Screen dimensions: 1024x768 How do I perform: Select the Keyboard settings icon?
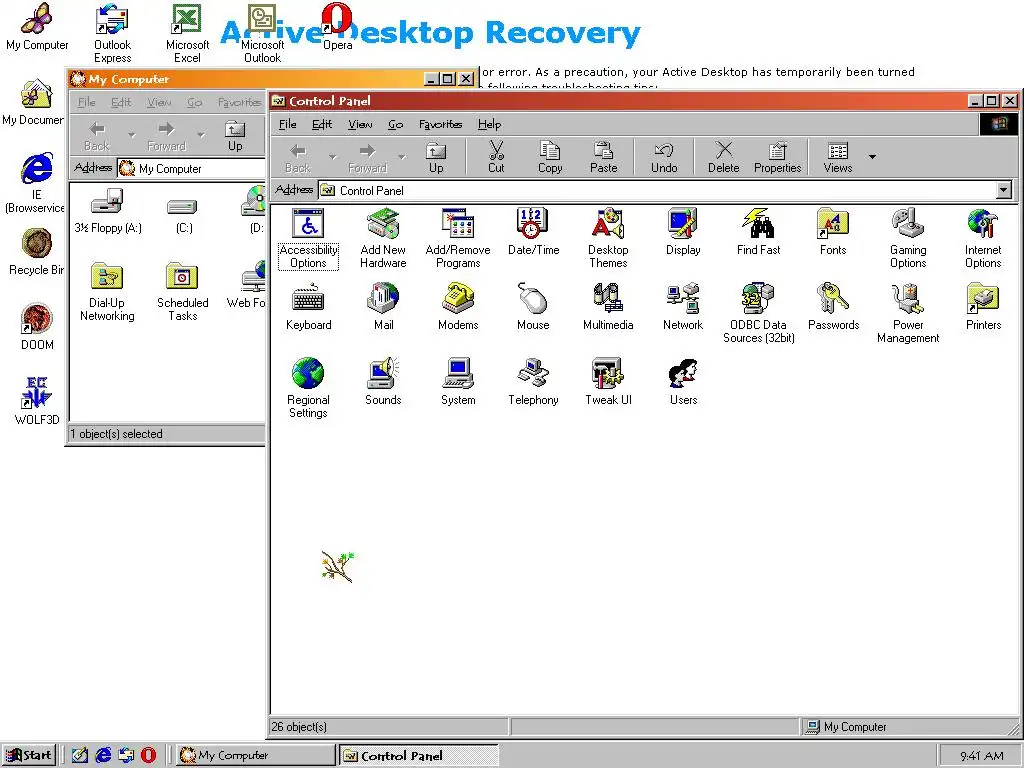point(308,307)
